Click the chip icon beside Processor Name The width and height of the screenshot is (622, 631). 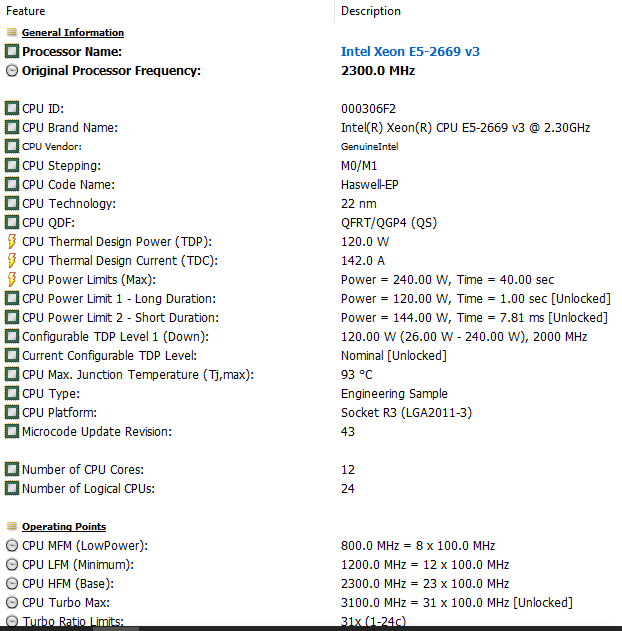coord(12,51)
